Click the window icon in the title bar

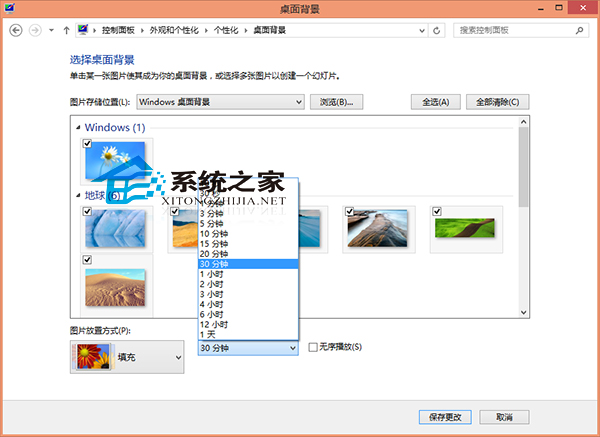10,8
